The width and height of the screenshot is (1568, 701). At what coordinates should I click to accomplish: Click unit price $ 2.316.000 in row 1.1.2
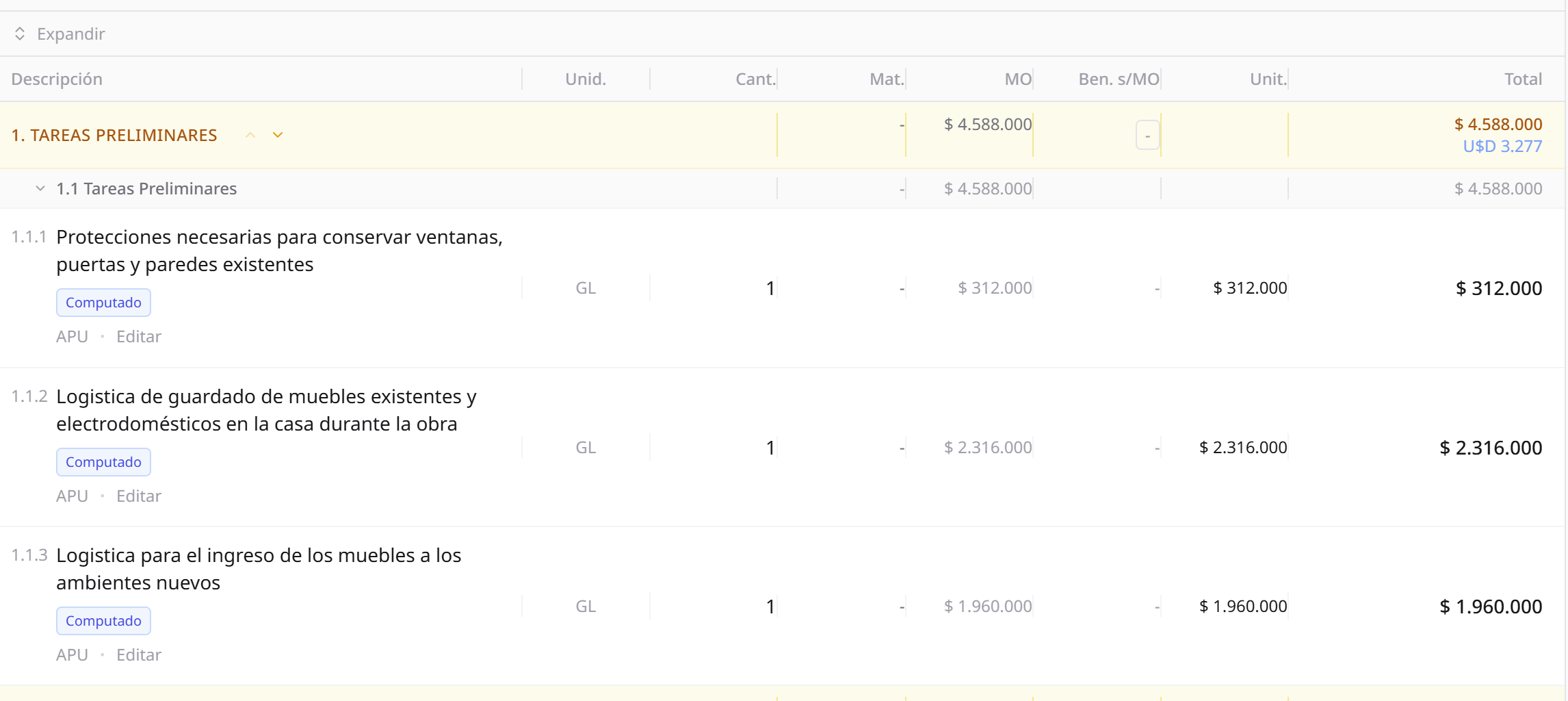(x=1243, y=447)
